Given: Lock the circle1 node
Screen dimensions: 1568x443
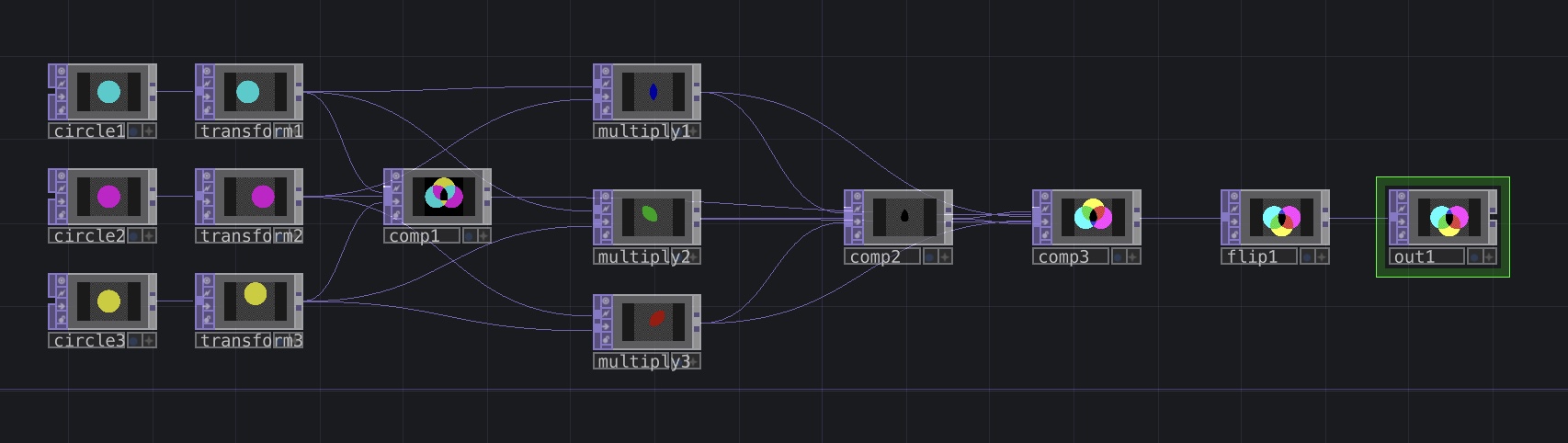Looking at the screenshot, I should (62, 109).
